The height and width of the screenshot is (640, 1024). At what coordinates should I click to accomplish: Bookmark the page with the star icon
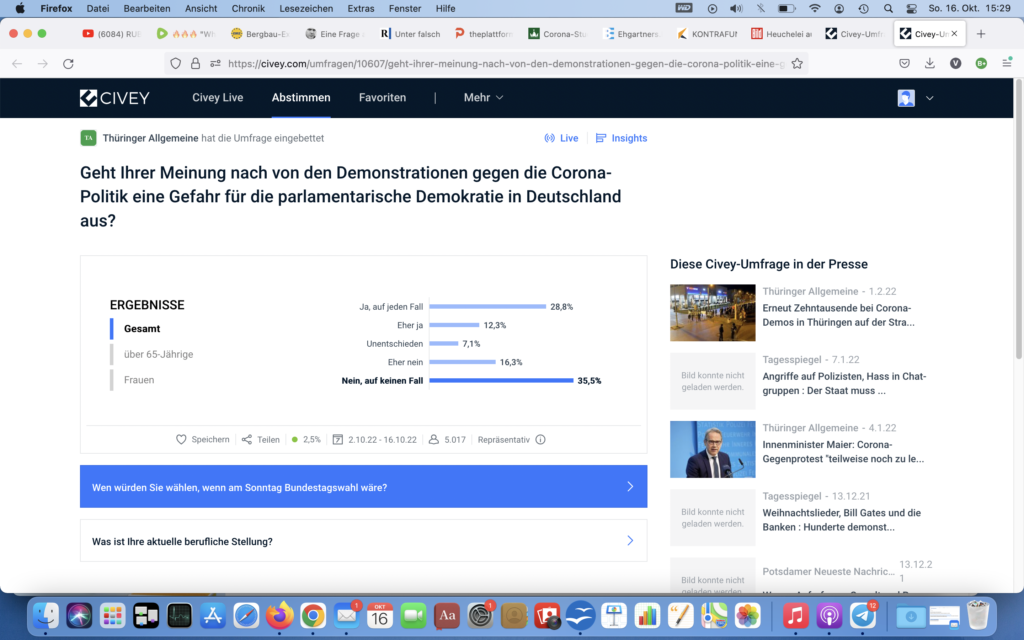click(x=797, y=63)
